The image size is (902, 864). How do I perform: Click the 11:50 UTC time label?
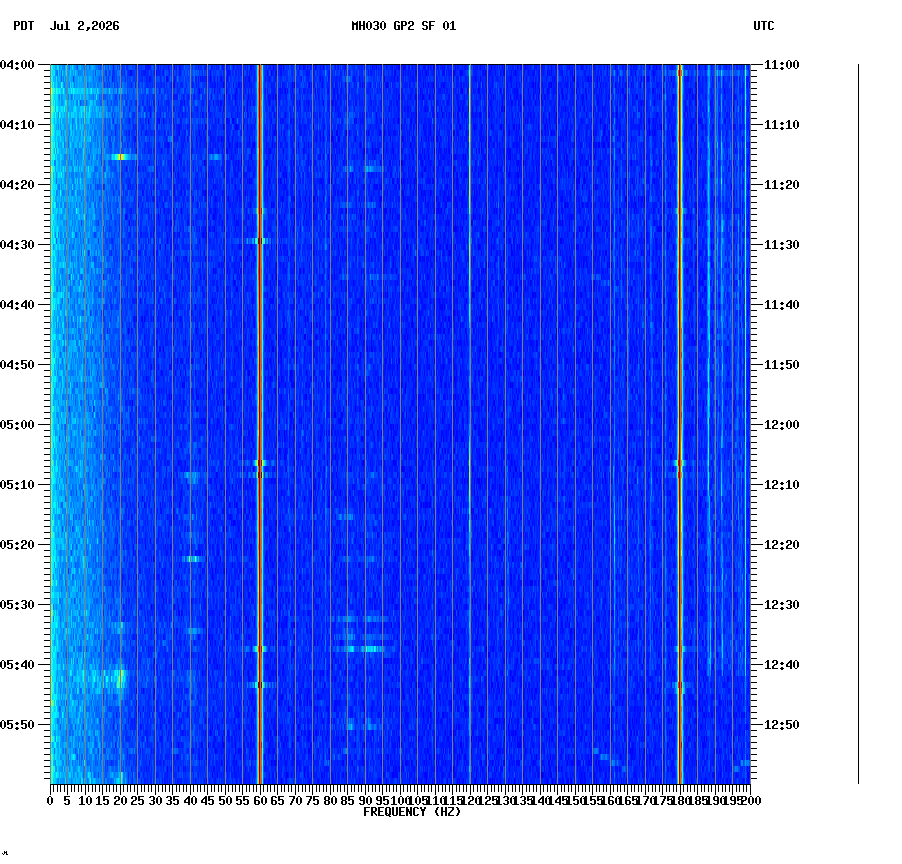coord(782,365)
